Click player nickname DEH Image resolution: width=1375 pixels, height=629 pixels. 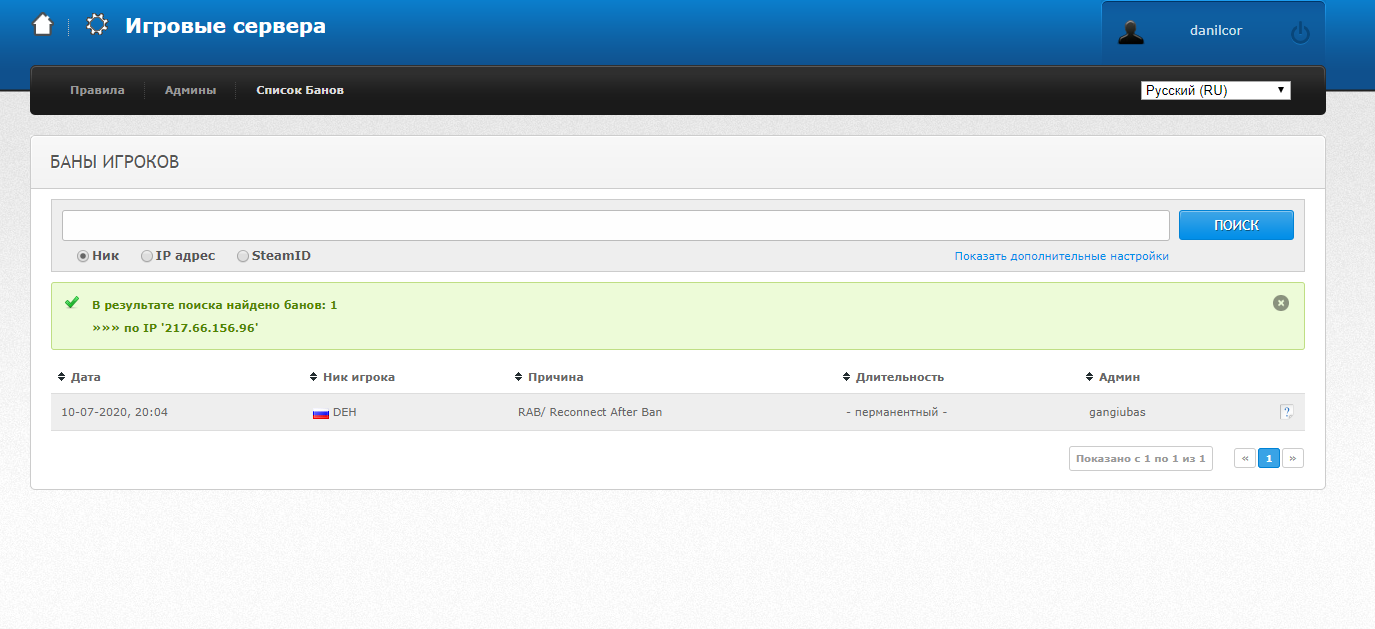[x=345, y=412]
